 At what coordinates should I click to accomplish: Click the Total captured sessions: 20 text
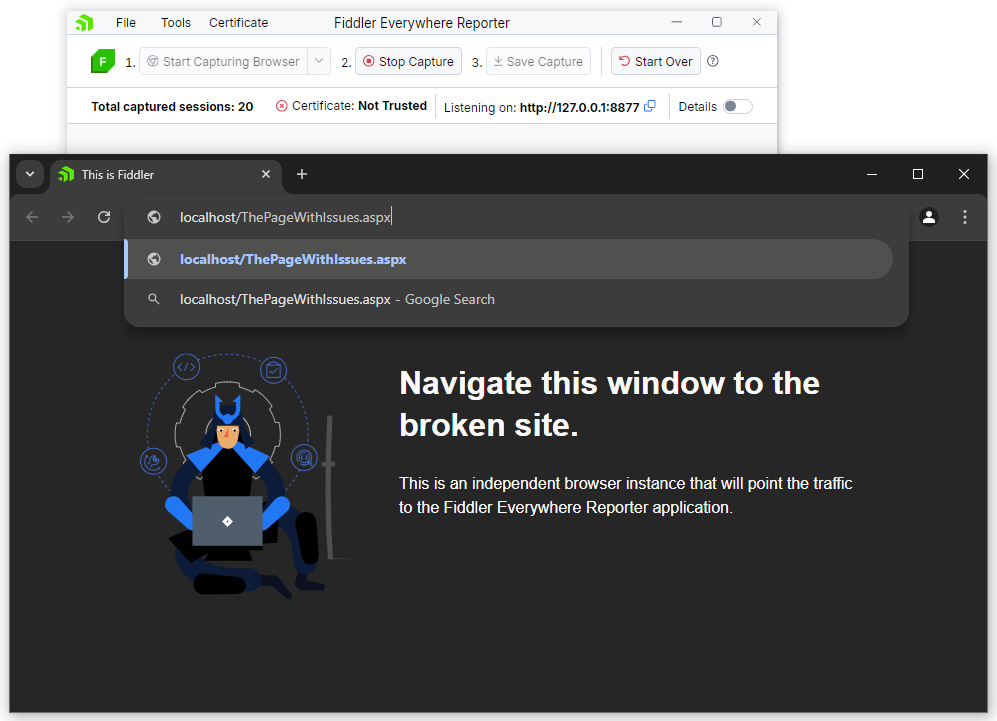click(x=172, y=107)
